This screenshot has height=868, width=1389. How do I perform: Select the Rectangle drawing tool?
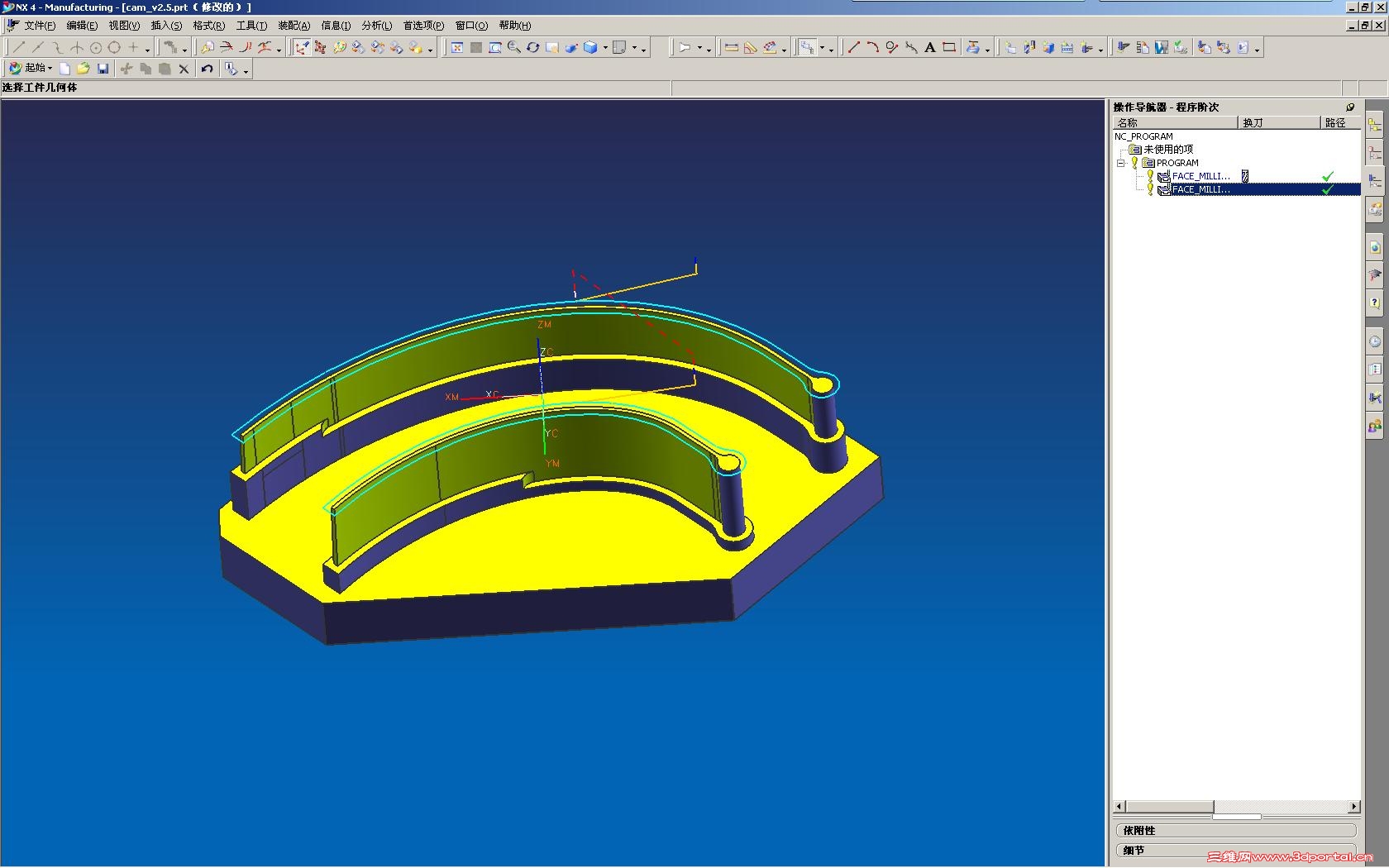(x=949, y=48)
